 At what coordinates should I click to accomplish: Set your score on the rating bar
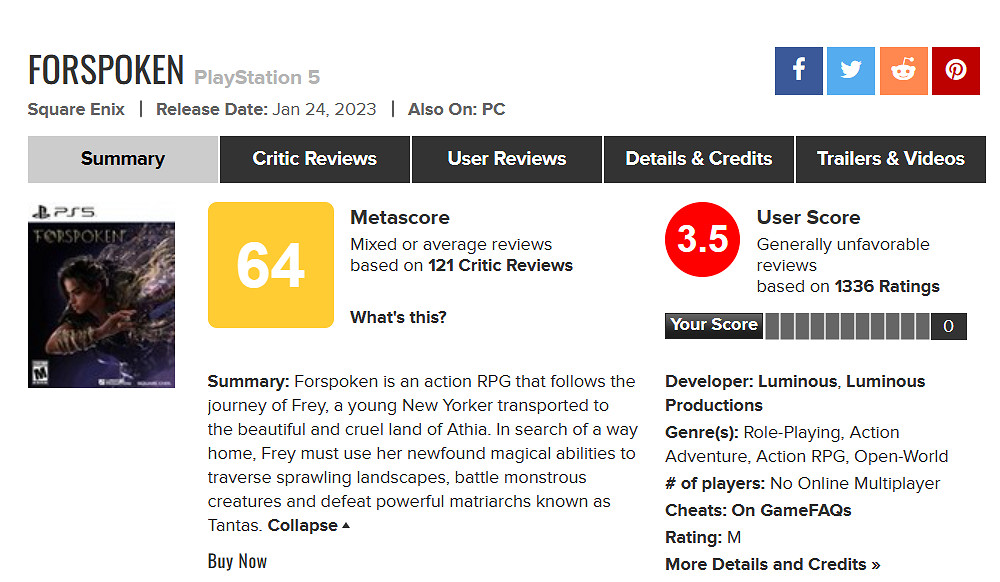(x=847, y=326)
